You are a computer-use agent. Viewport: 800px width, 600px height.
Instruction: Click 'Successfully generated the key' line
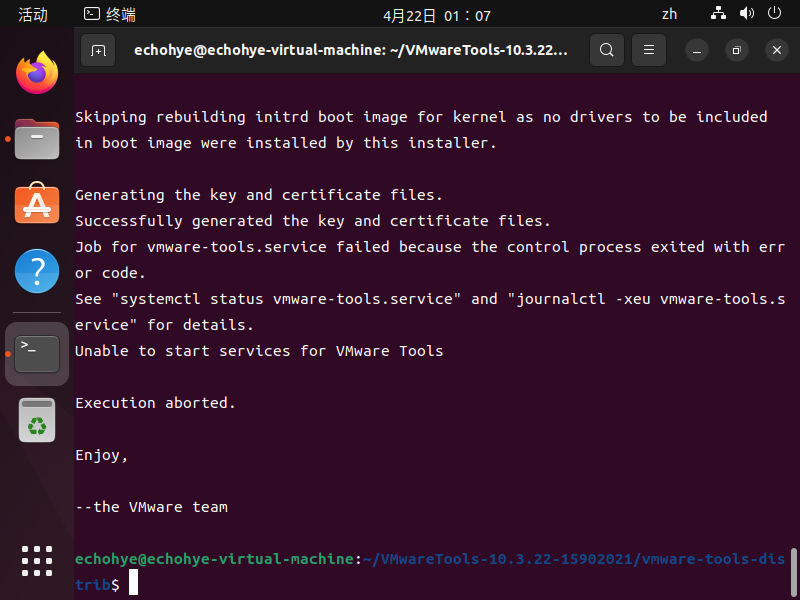point(313,221)
